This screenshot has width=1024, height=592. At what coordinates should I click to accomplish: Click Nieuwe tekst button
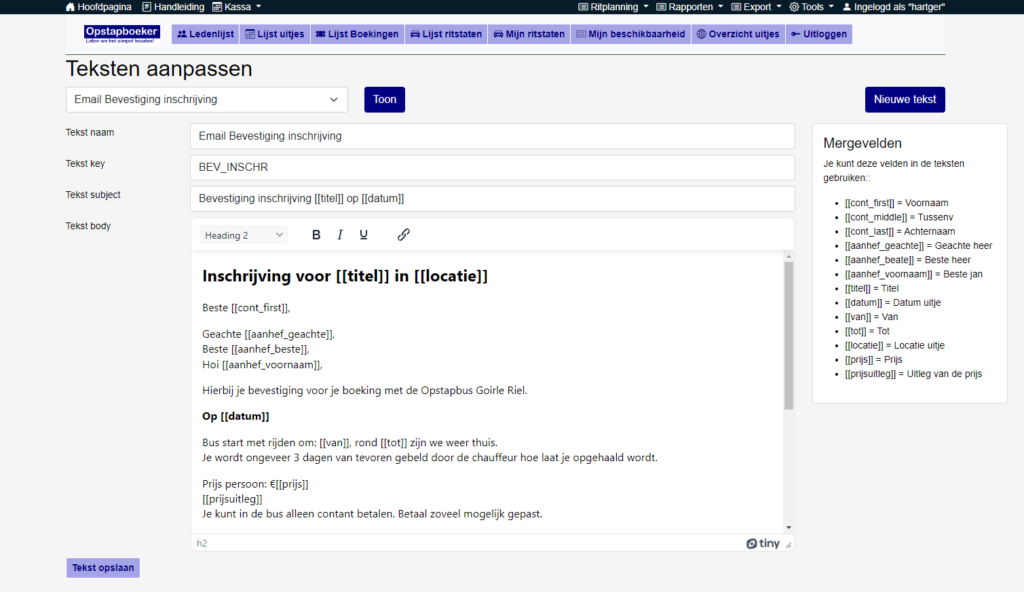tap(904, 100)
